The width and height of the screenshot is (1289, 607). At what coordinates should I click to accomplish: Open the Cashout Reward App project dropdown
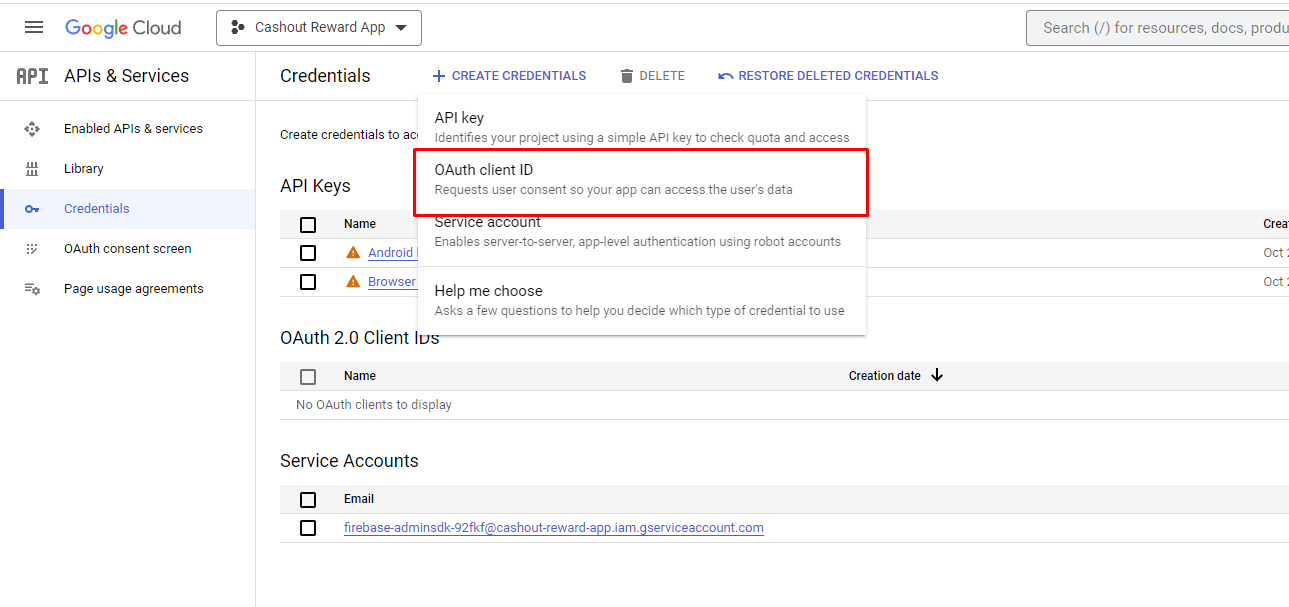tap(319, 28)
